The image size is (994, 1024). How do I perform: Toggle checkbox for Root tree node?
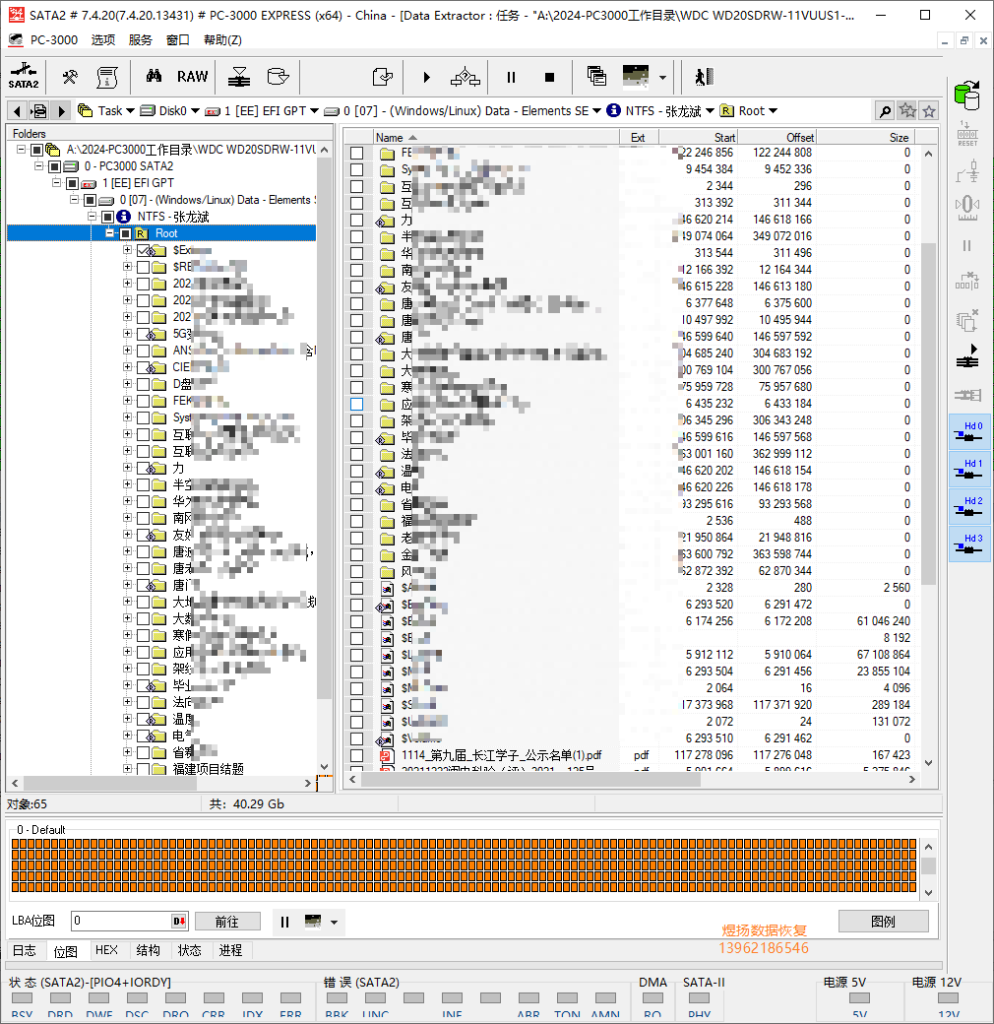125,233
